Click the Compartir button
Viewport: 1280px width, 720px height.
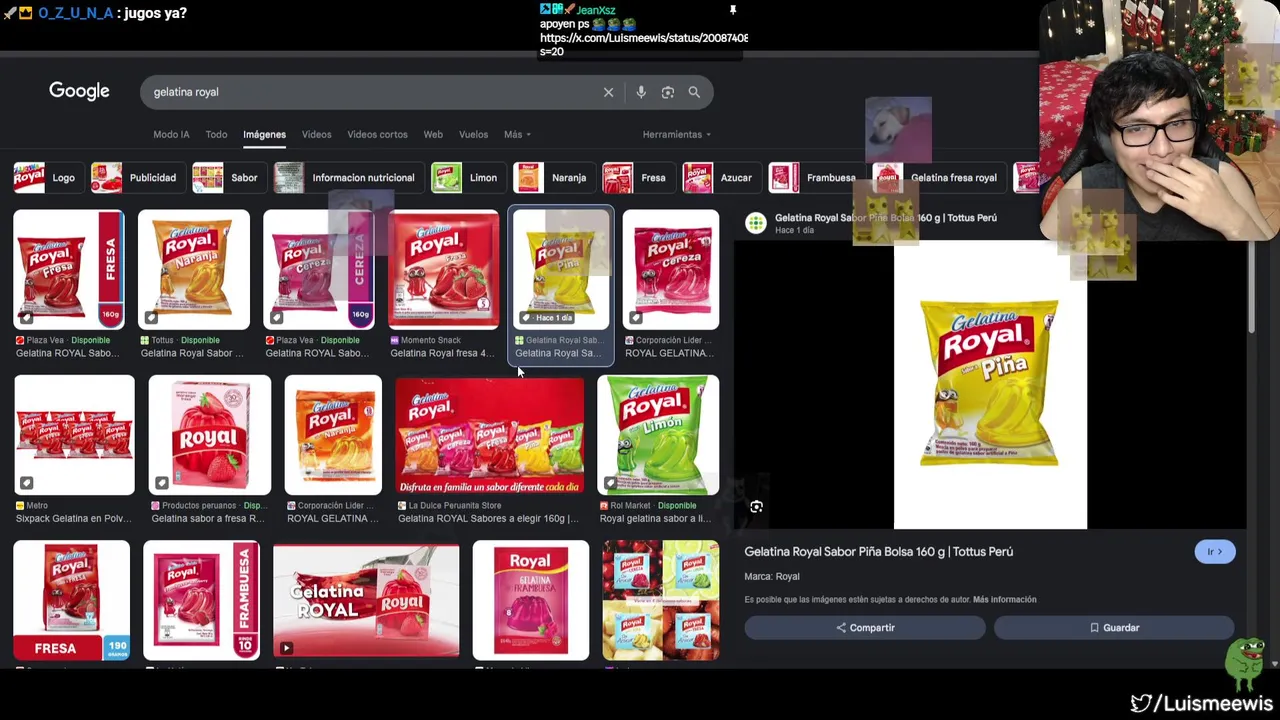click(865, 628)
